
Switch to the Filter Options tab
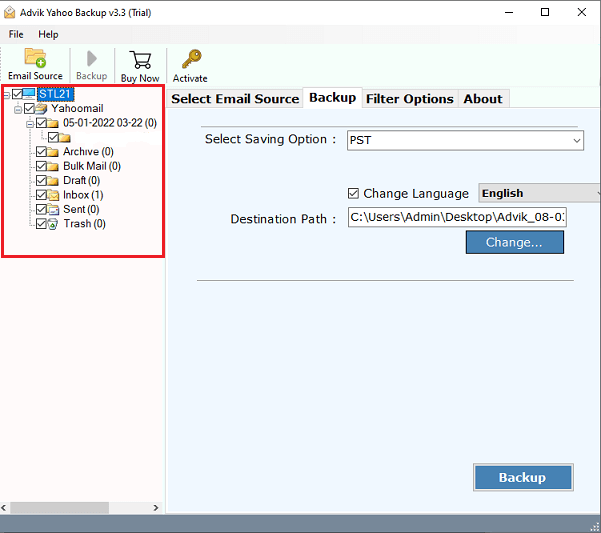point(409,98)
